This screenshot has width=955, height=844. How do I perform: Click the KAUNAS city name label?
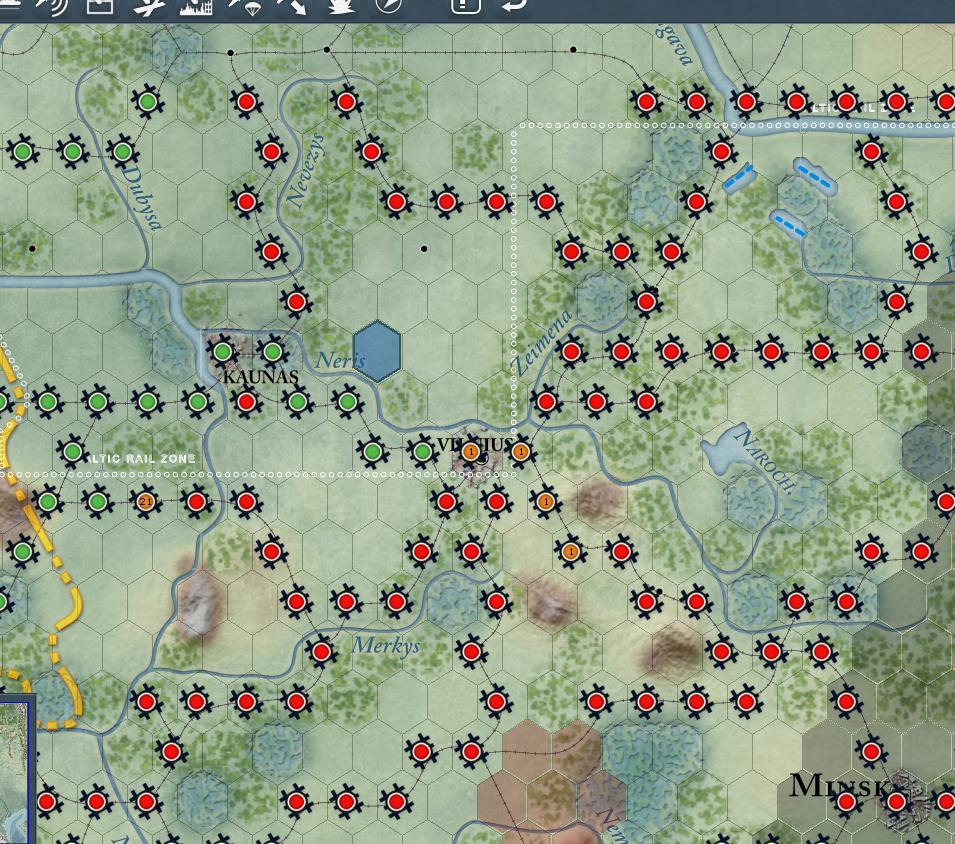261,377
